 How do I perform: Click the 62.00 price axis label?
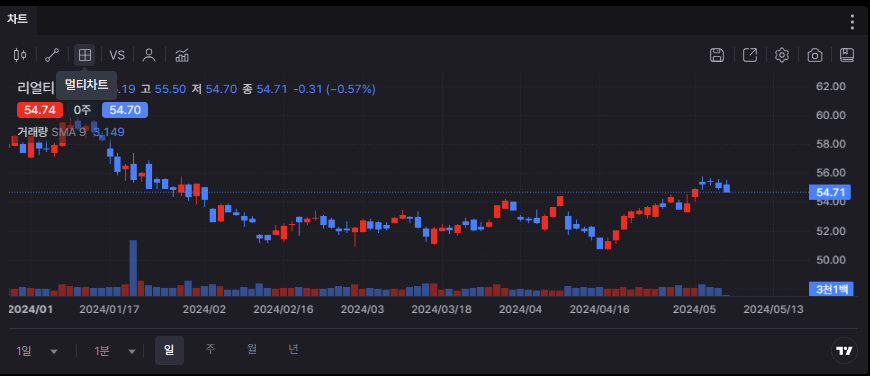coord(831,87)
